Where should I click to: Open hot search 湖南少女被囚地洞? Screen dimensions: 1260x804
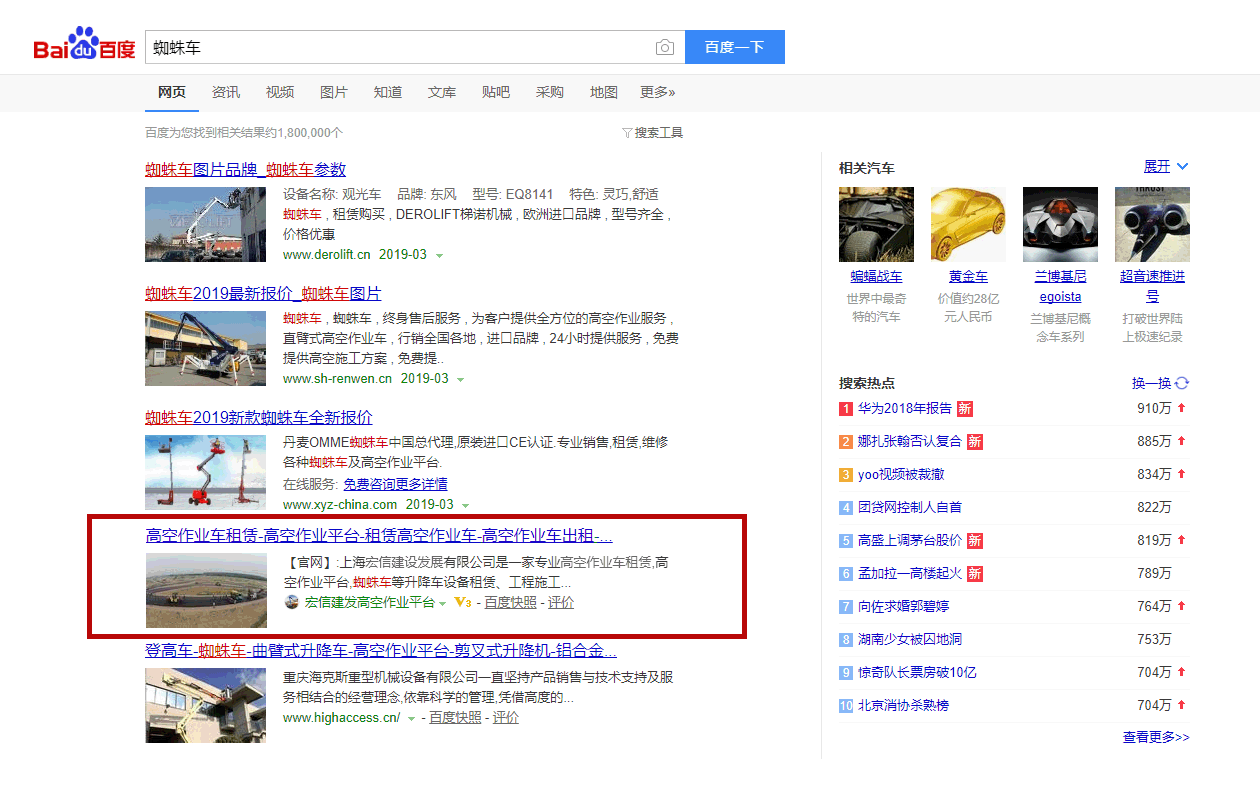click(910, 639)
